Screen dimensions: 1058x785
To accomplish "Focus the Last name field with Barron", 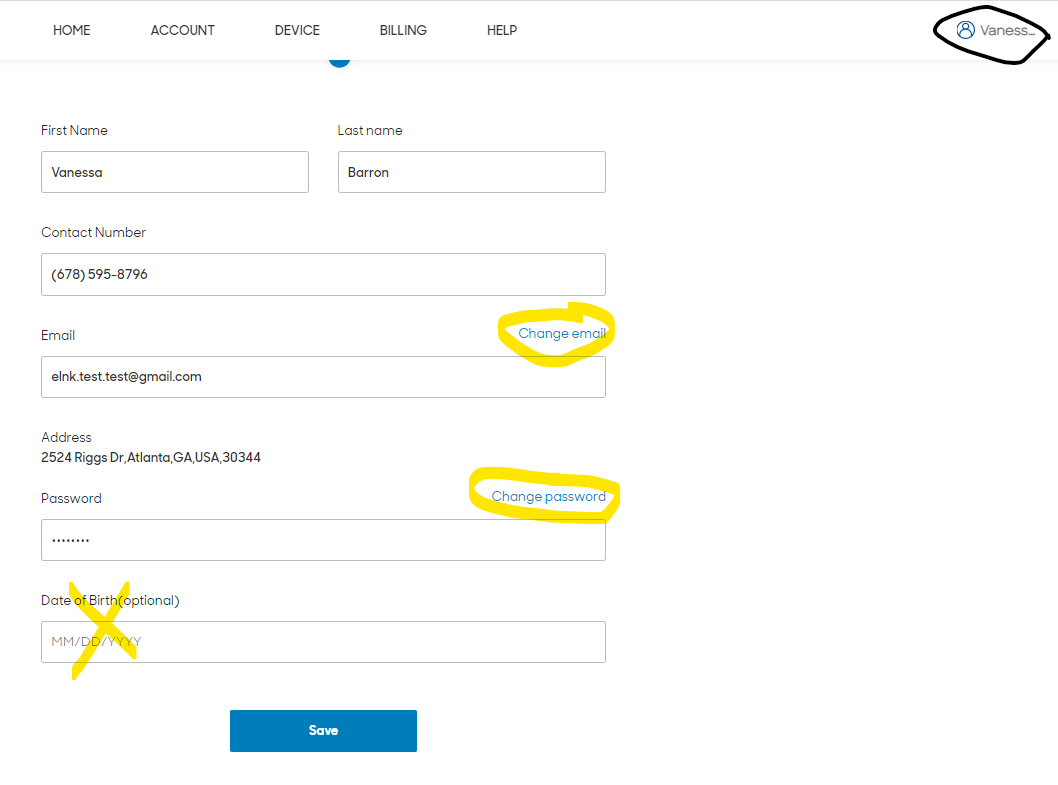I will click(472, 172).
